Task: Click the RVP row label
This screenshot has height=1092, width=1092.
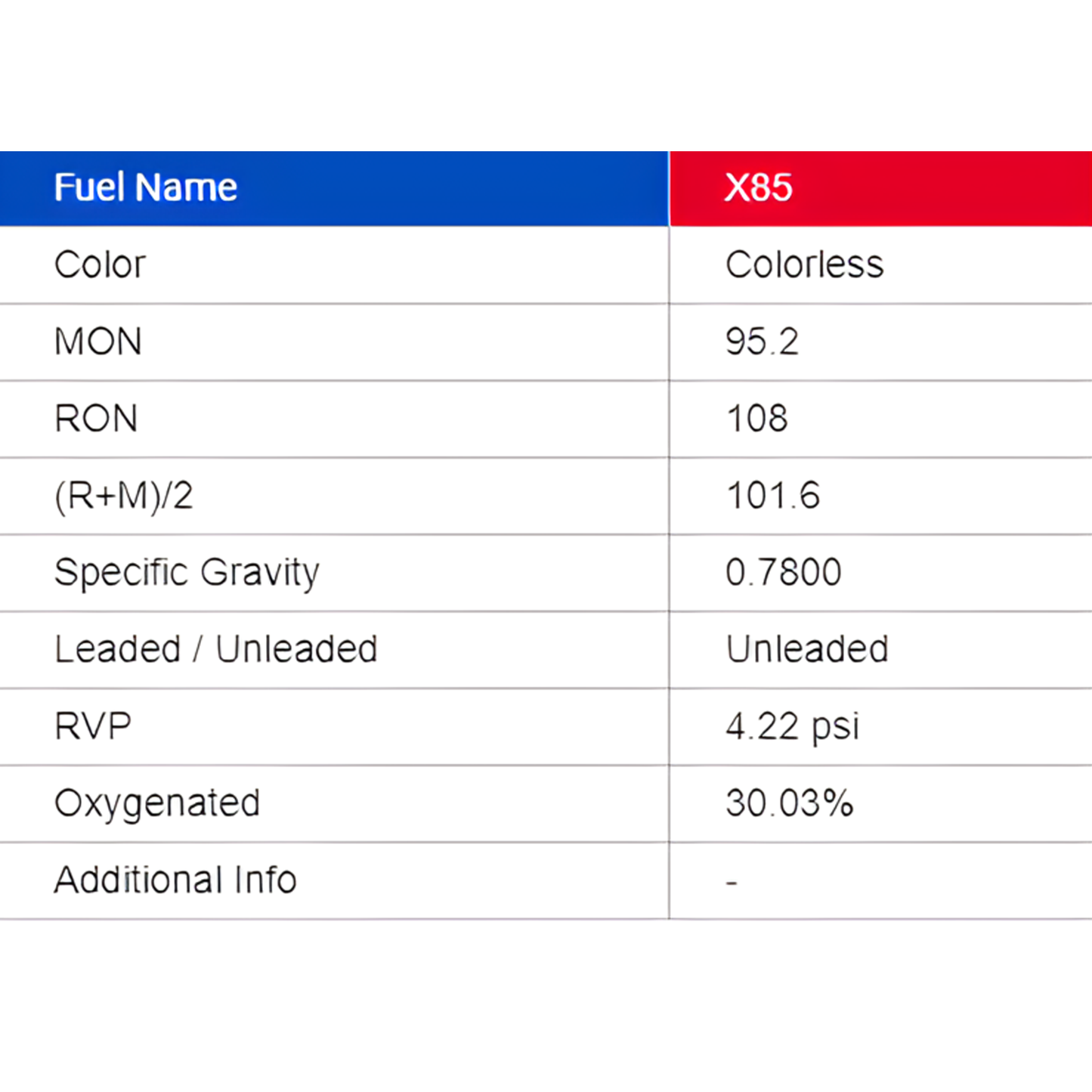Action: click(93, 726)
